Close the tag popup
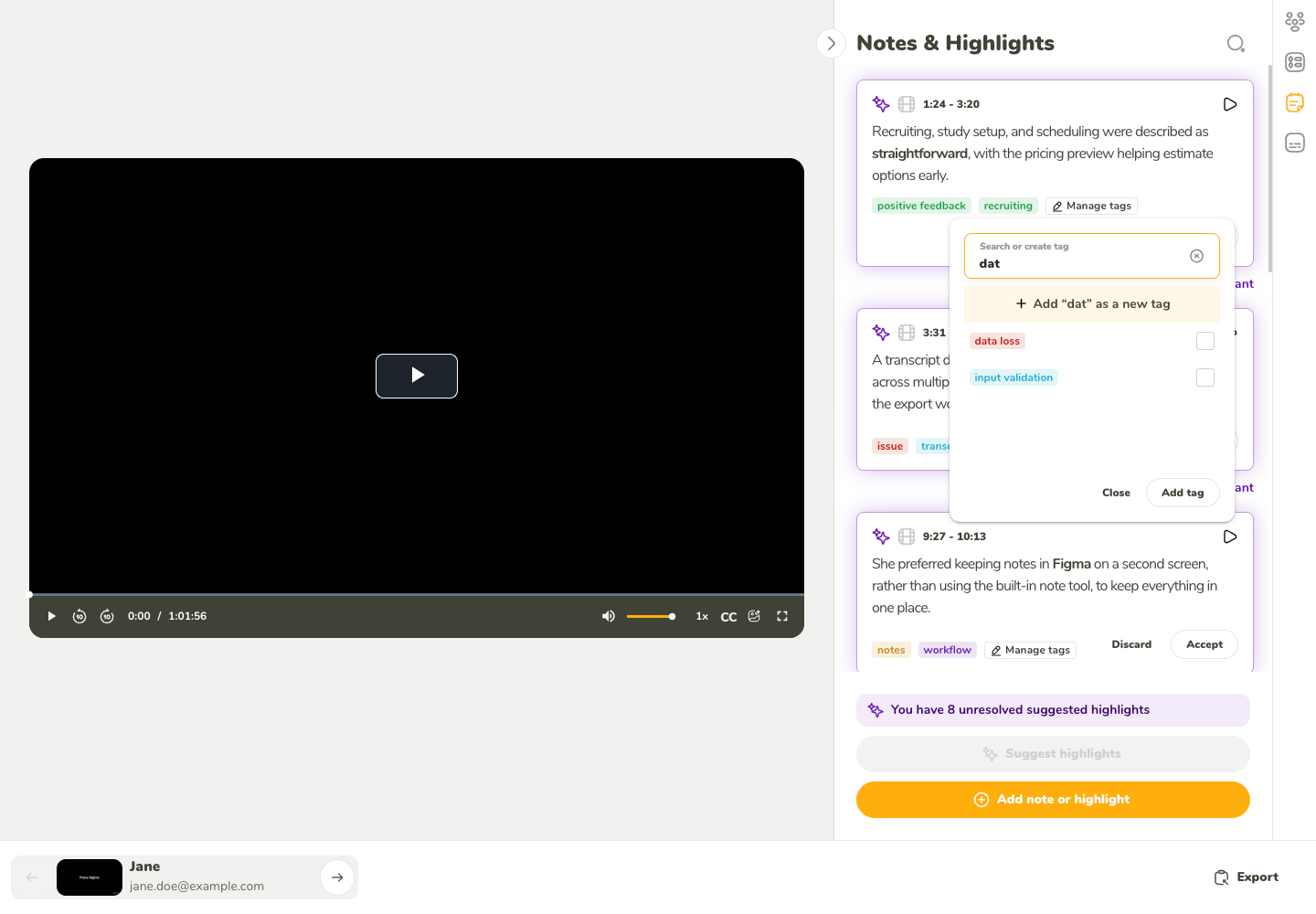 pos(1116,493)
